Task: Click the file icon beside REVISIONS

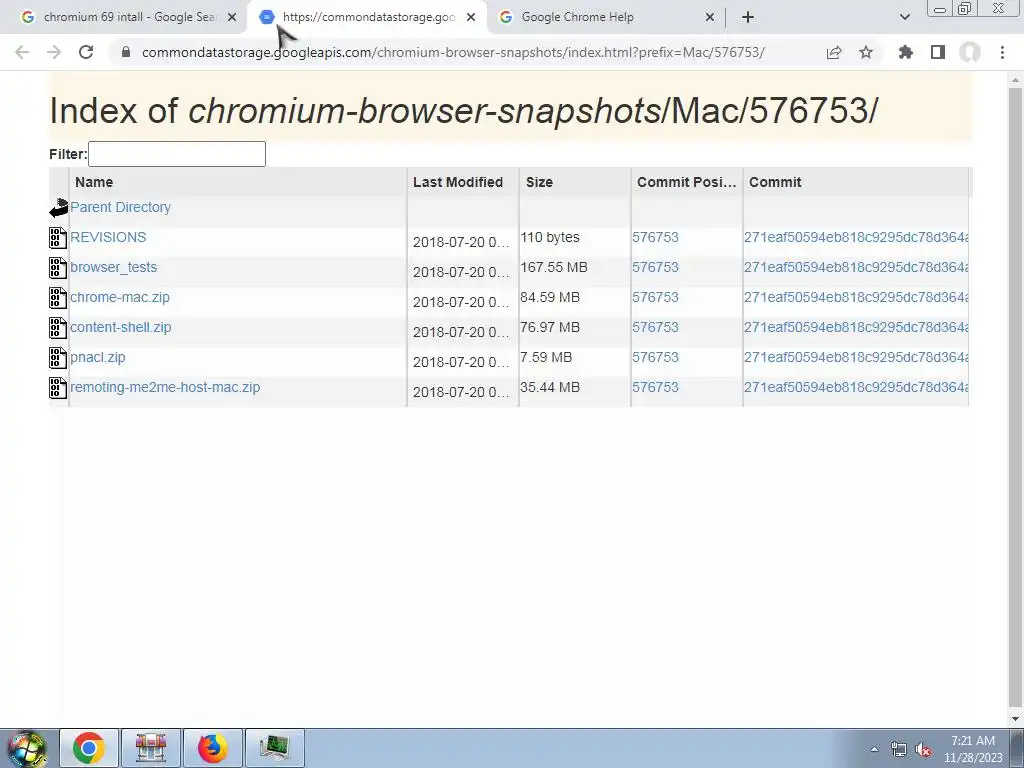Action: (57, 238)
